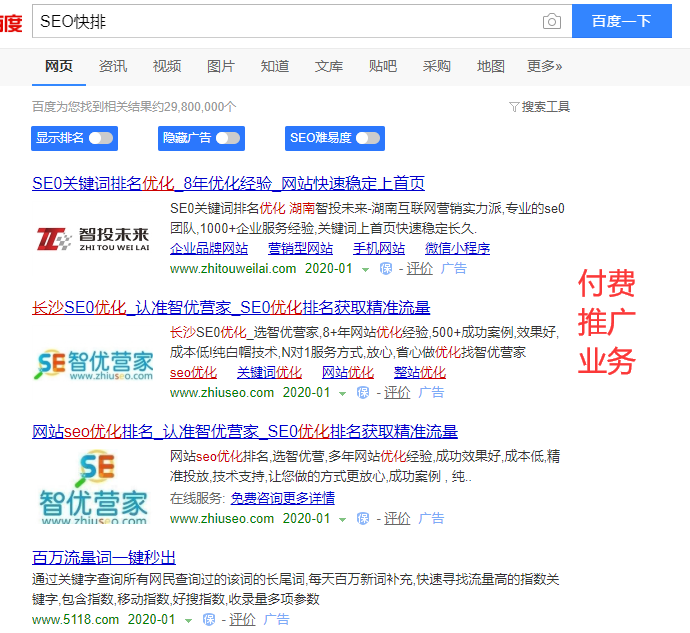
Task: Follow the 企业品牌网站 sublink
Action: [x=209, y=248]
